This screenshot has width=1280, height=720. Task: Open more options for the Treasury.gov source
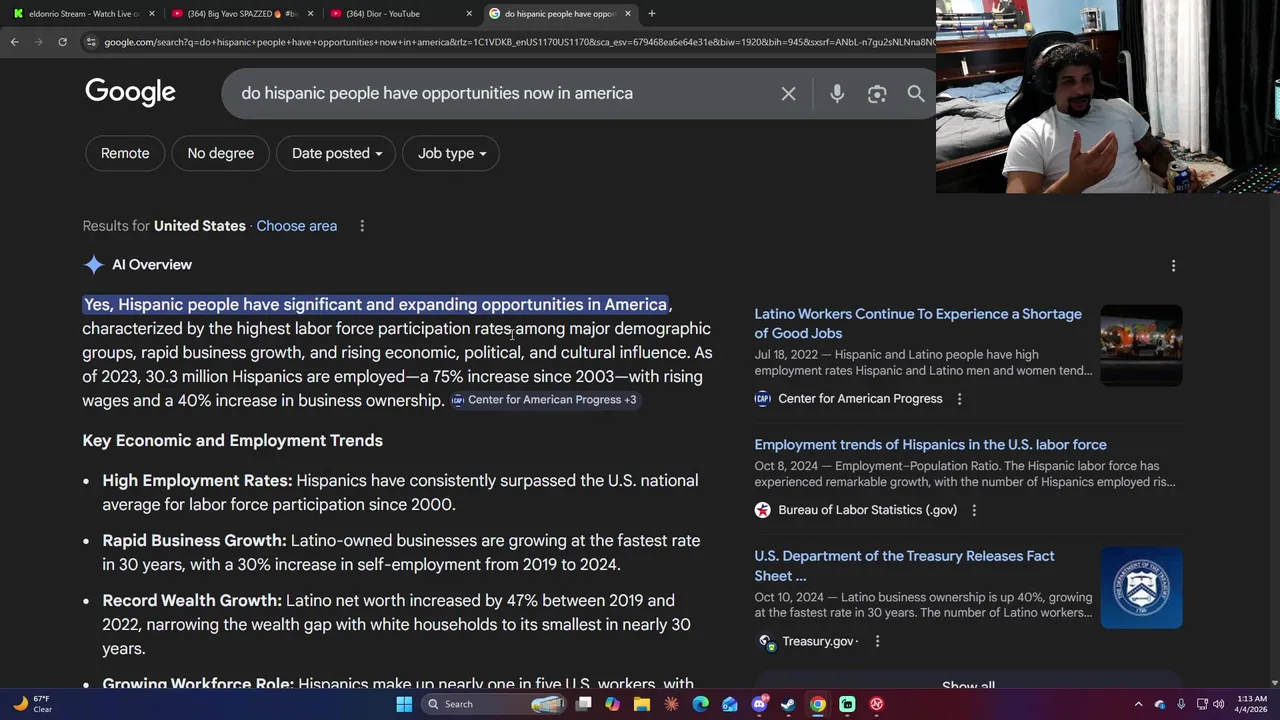point(877,642)
